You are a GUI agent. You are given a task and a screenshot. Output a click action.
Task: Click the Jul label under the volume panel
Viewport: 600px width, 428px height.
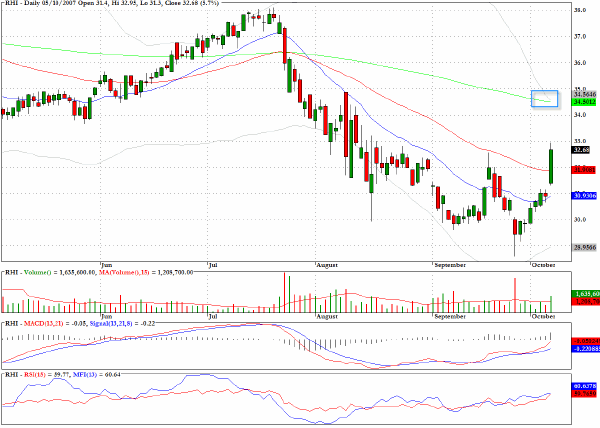(x=213, y=316)
